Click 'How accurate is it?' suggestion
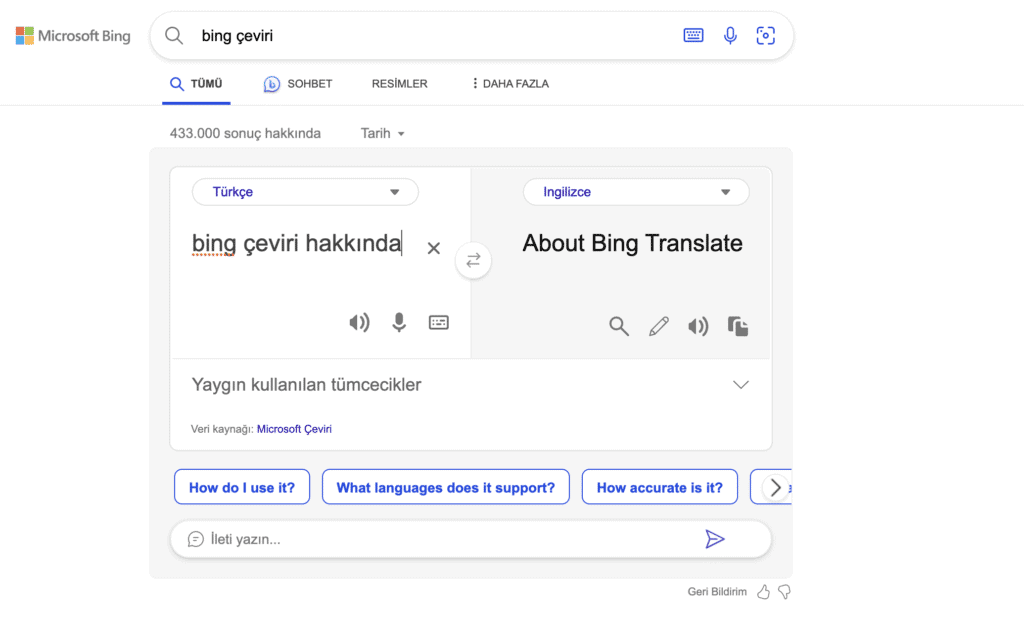 [660, 487]
